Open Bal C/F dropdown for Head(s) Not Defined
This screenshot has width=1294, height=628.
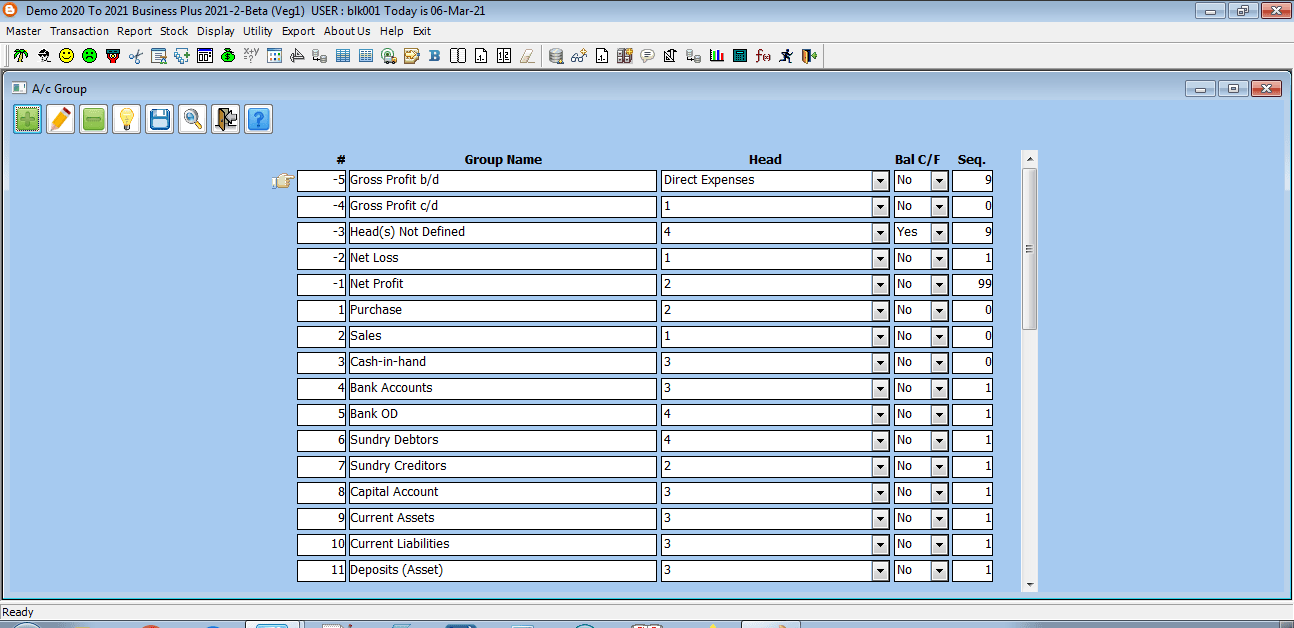[939, 233]
